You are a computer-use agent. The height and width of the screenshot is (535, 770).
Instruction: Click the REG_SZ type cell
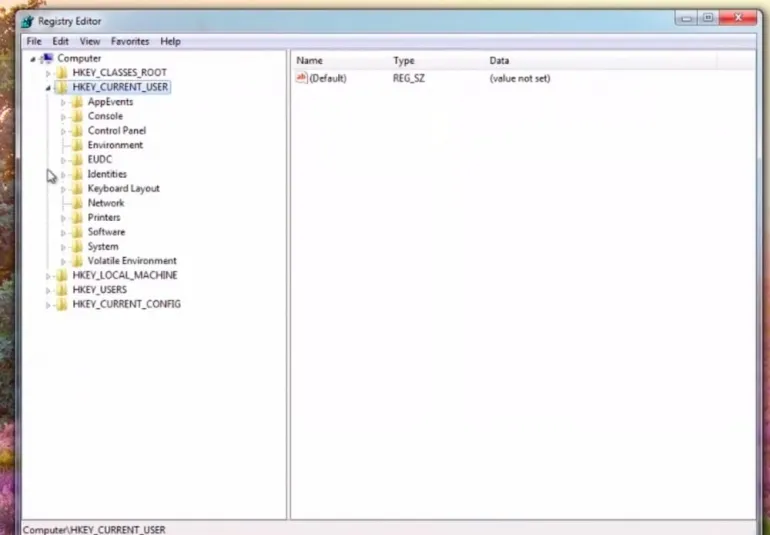(409, 79)
